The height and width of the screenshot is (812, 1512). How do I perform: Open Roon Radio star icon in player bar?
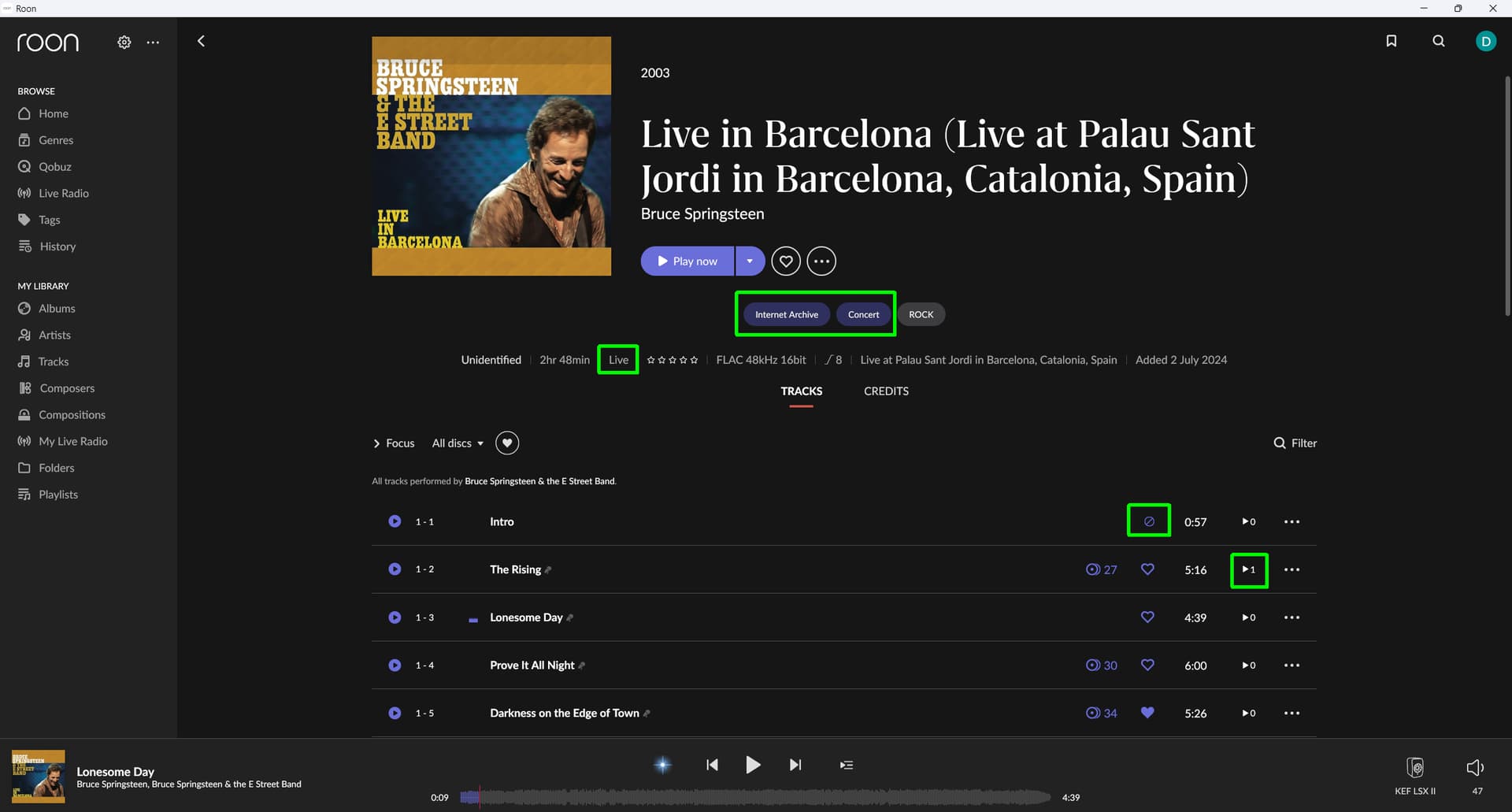click(x=663, y=765)
